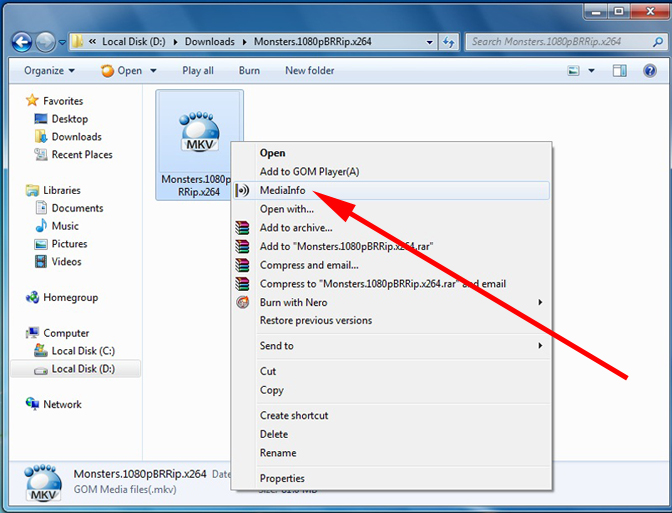Expand the Organize dropdown menu
This screenshot has width=672, height=513.
pyautogui.click(x=49, y=71)
